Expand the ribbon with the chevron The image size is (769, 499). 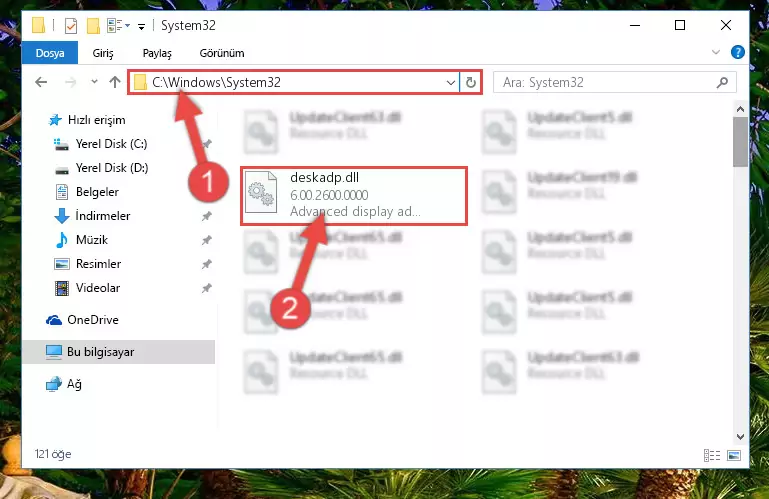[716, 52]
